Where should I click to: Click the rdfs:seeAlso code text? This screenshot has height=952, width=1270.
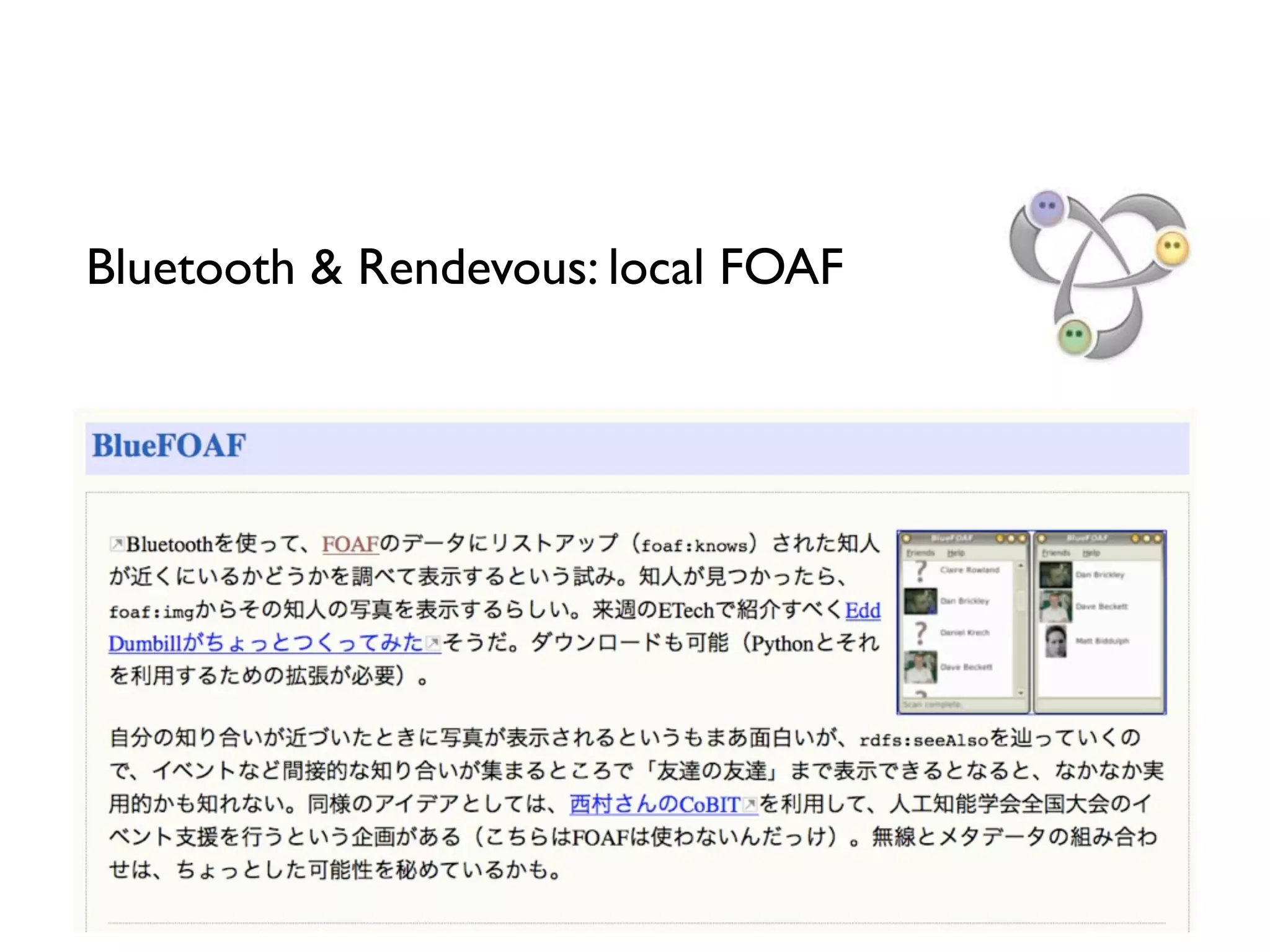(x=923, y=740)
